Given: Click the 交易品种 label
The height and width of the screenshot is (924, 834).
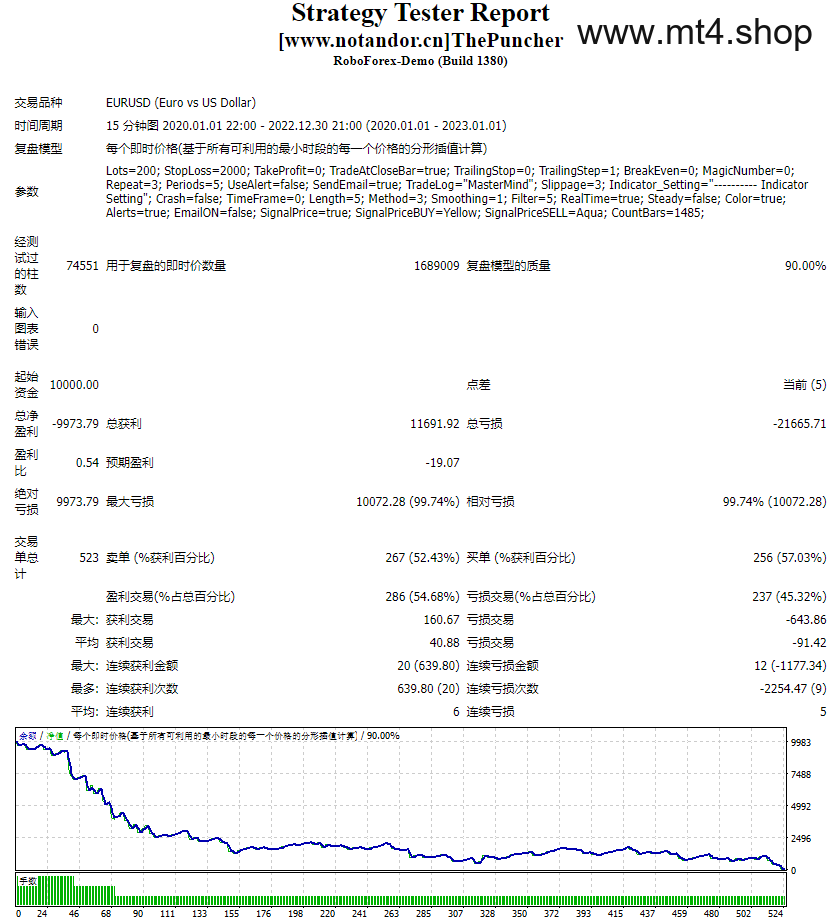Looking at the screenshot, I should pos(38,103).
